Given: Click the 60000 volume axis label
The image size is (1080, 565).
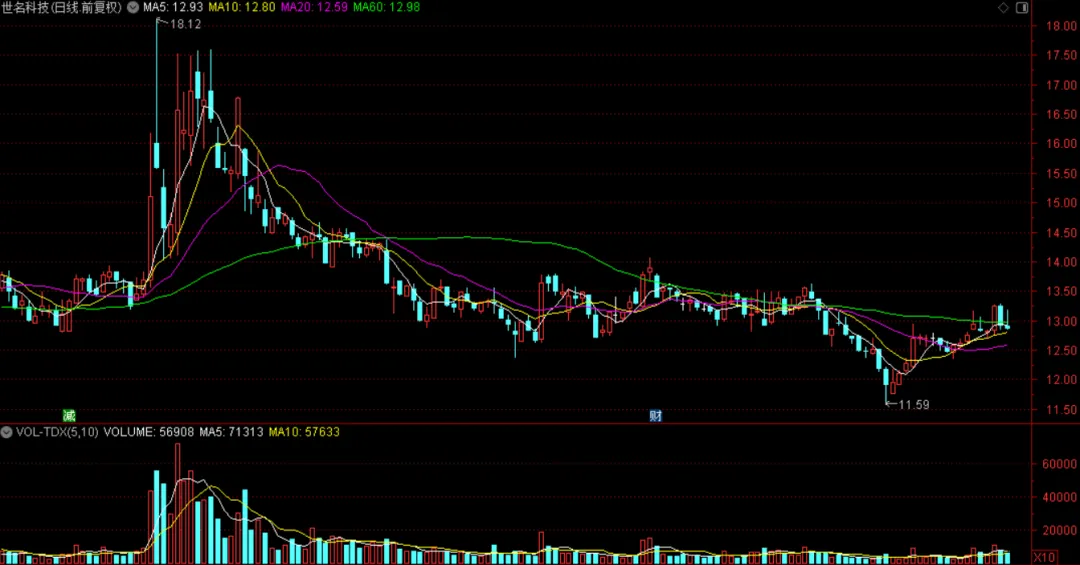Looking at the screenshot, I should point(1059,464).
